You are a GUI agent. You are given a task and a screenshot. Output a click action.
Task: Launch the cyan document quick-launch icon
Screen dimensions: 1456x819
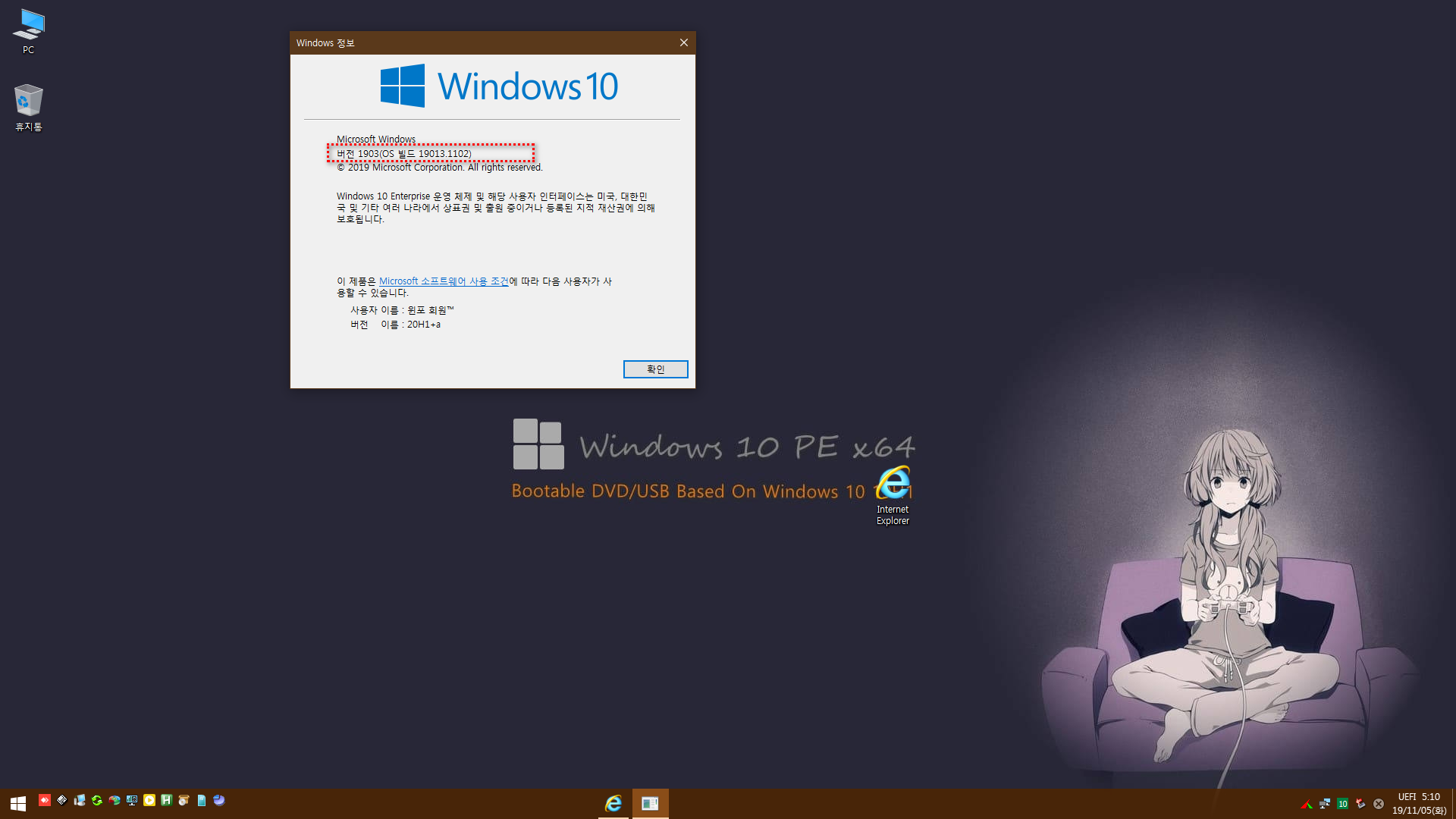[x=202, y=800]
